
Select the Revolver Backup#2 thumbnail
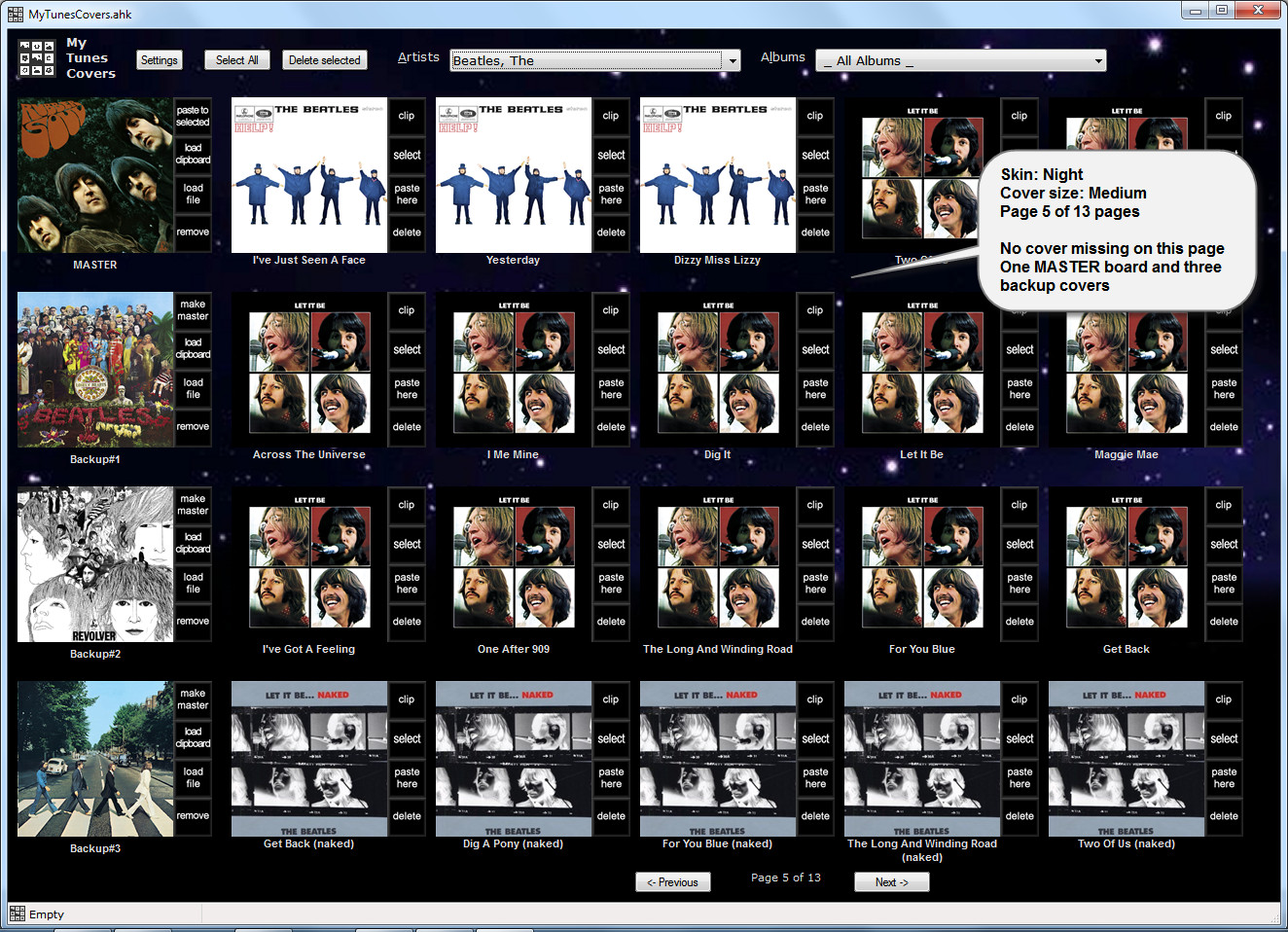pos(95,564)
